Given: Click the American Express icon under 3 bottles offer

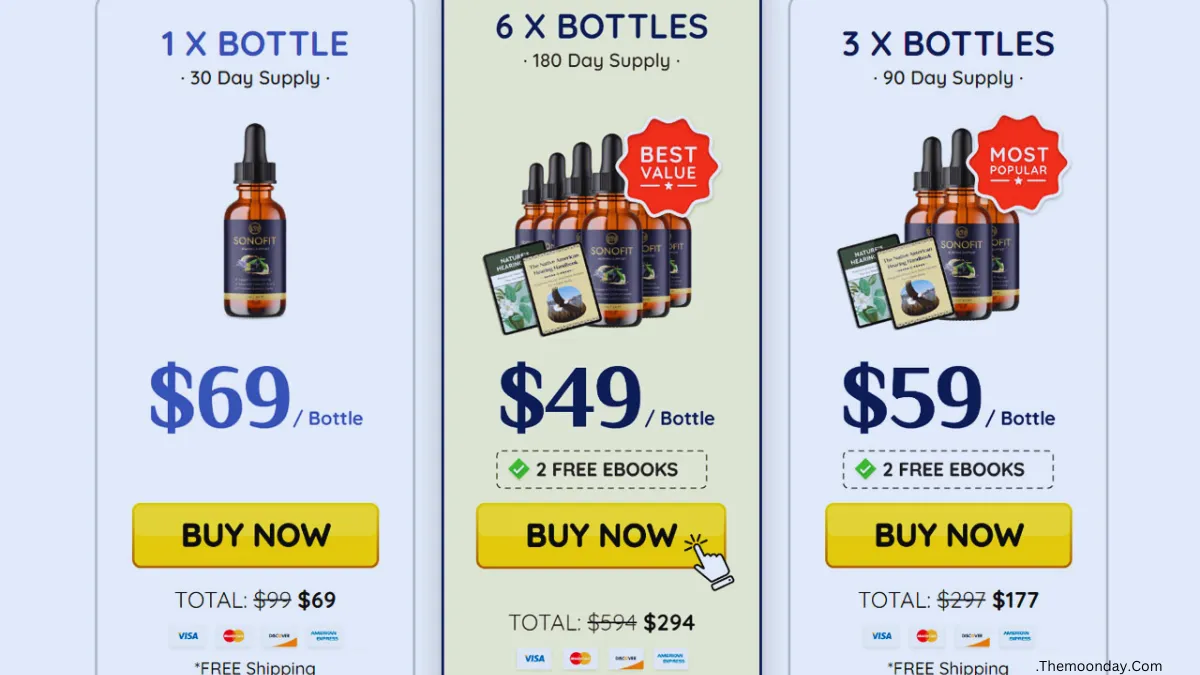Looking at the screenshot, I should [1019, 636].
